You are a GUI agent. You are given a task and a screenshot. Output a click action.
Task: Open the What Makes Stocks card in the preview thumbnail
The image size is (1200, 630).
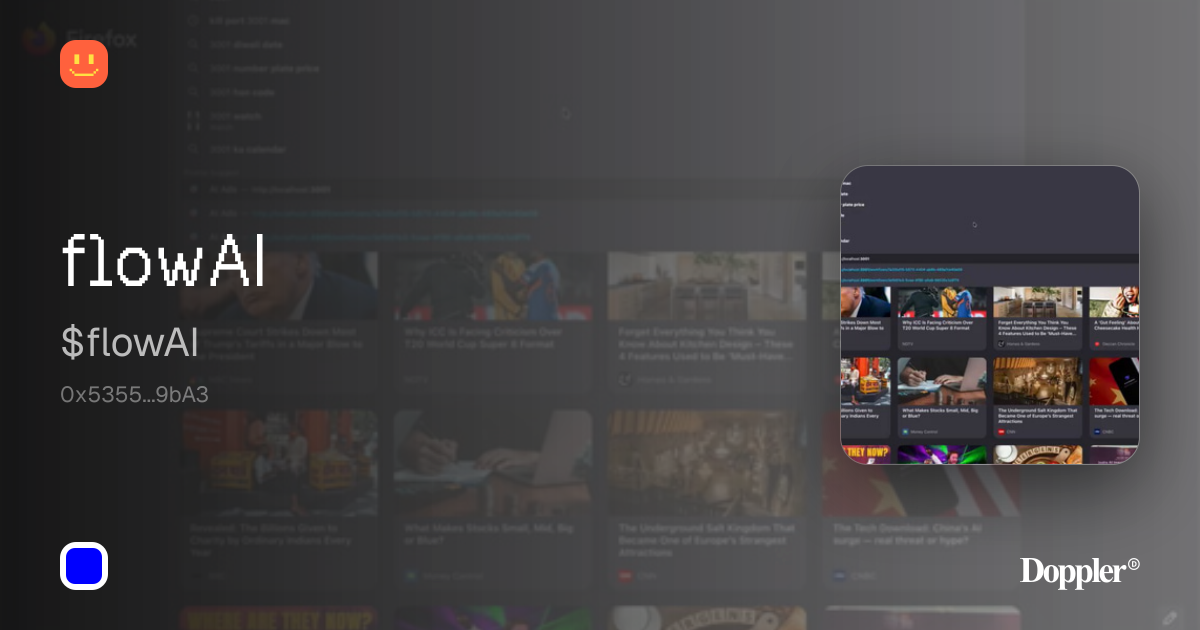coord(942,397)
